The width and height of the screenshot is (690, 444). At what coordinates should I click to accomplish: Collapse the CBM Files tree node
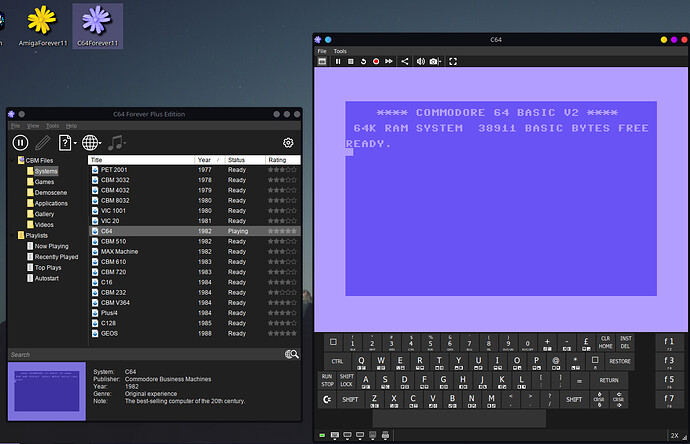(12, 160)
